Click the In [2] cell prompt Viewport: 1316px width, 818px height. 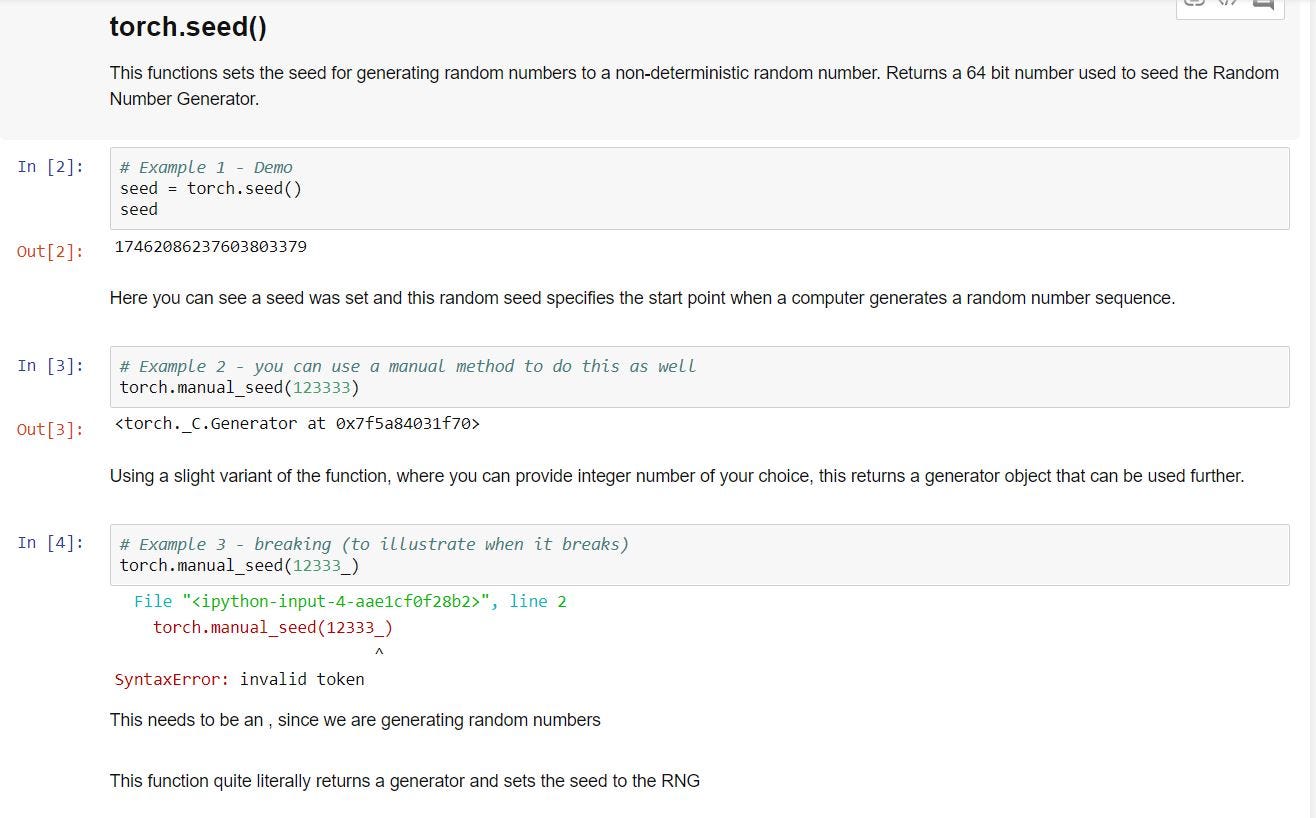[51, 167]
